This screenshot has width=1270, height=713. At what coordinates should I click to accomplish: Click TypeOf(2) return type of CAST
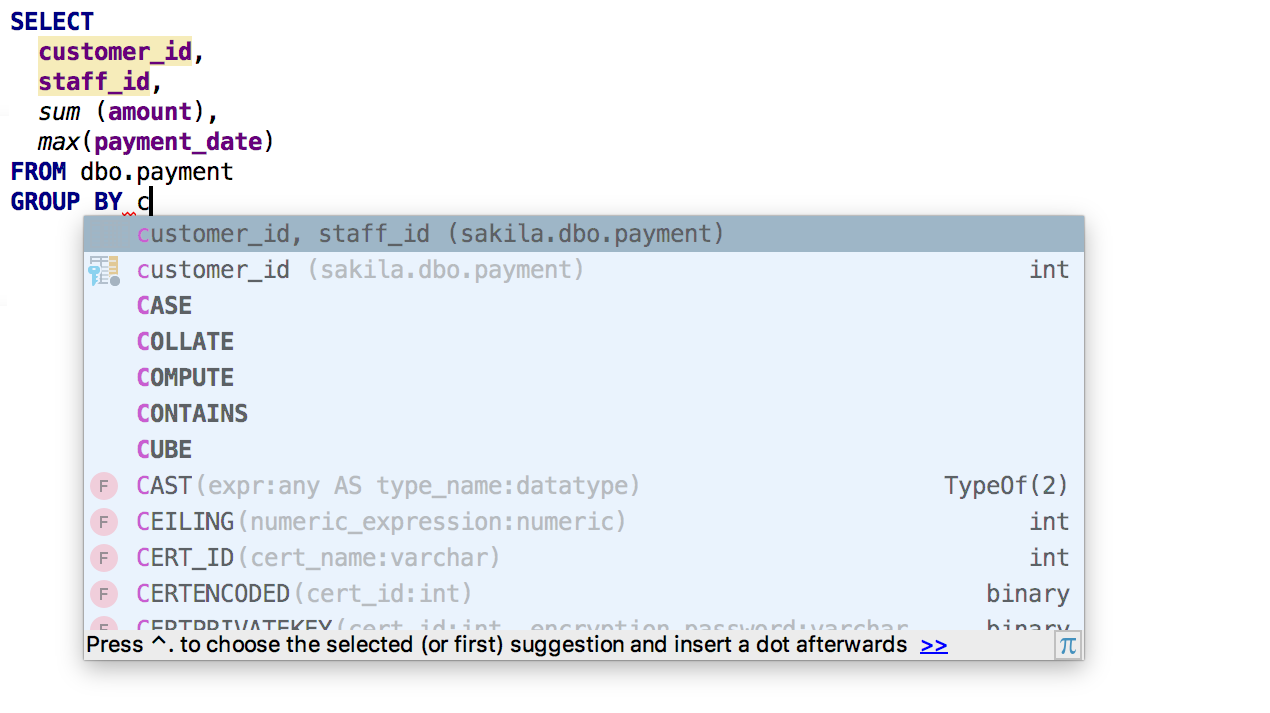(x=1006, y=486)
